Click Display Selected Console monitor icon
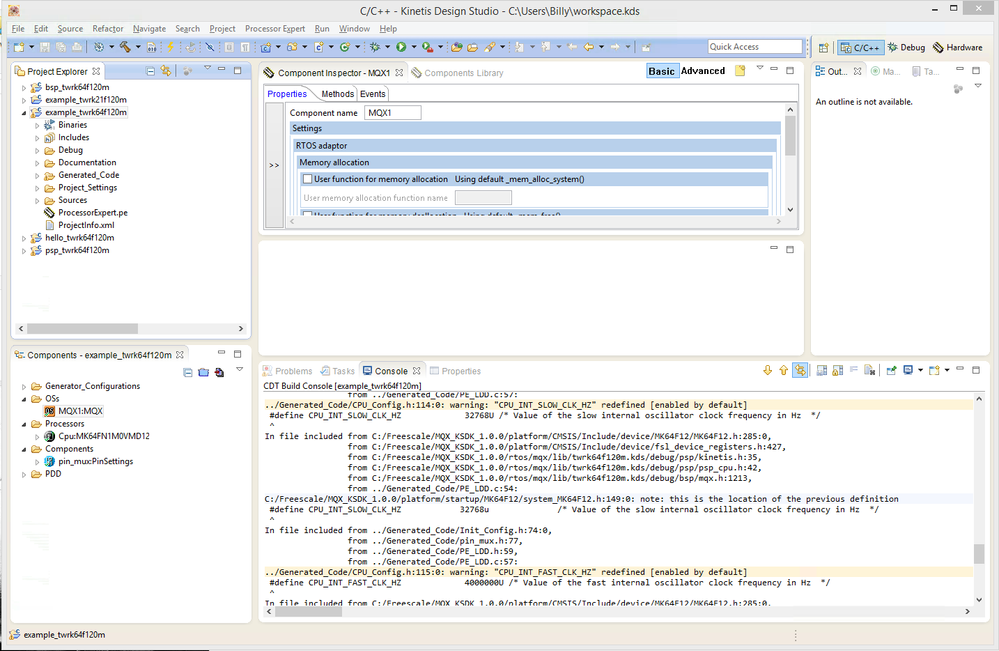 (x=908, y=371)
